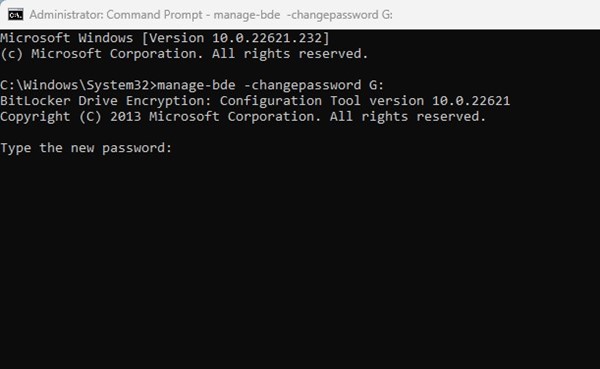
Task: Click "manage-bde" in the typed console command
Action: tap(196, 85)
